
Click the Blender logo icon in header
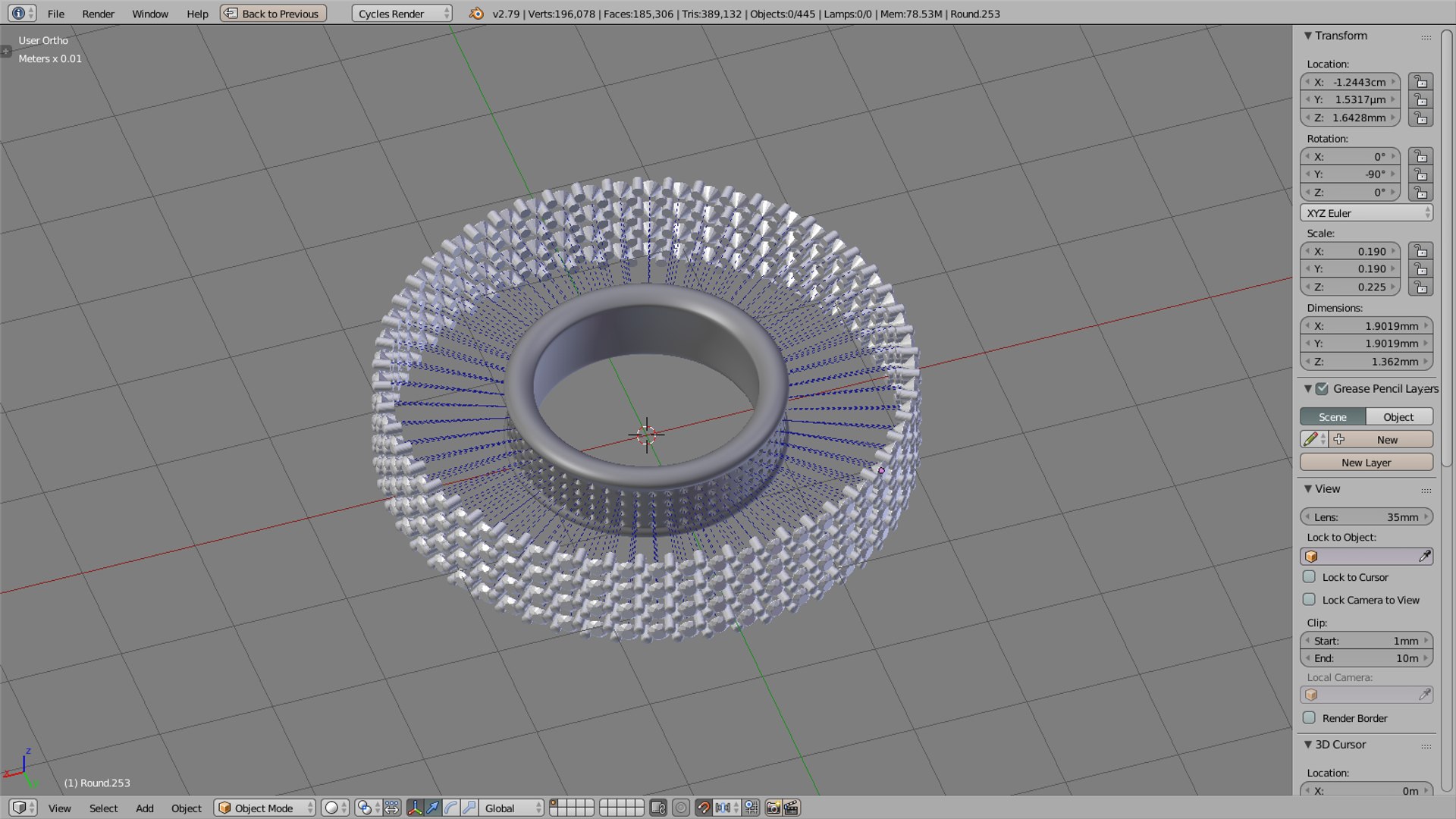[x=476, y=14]
